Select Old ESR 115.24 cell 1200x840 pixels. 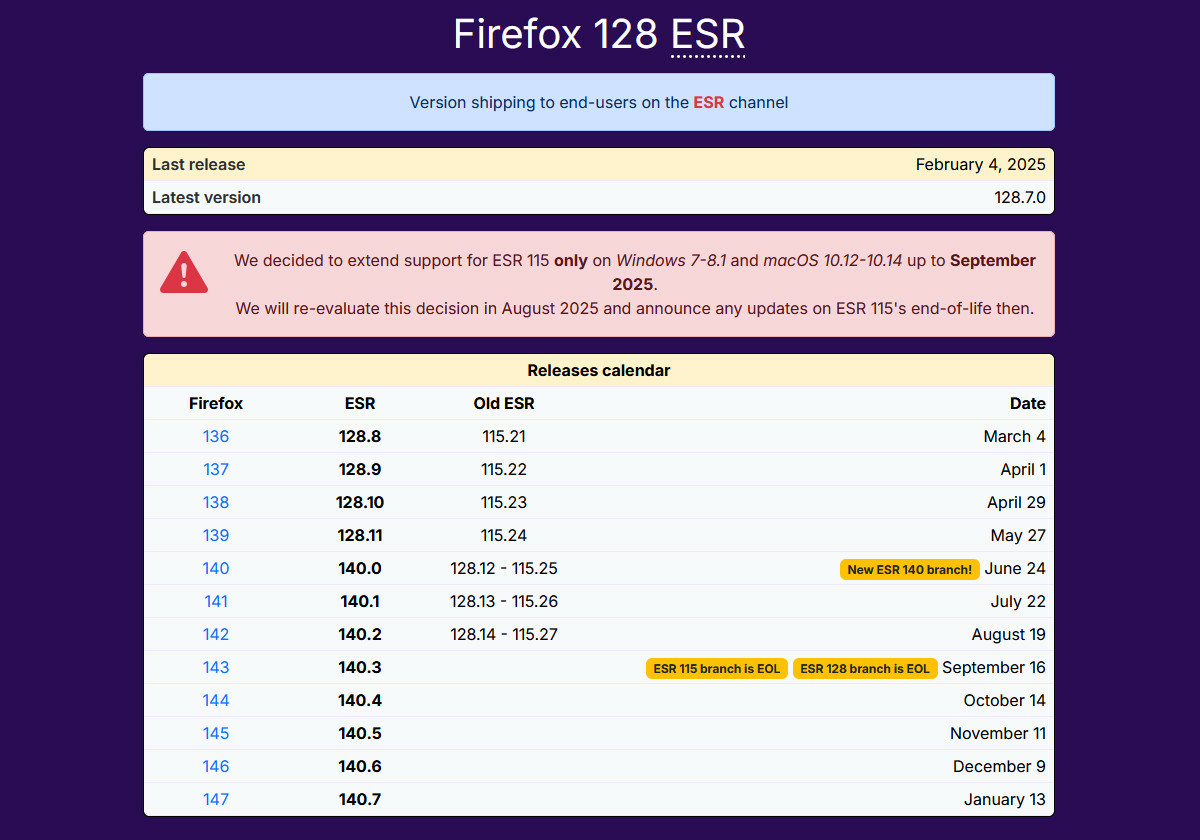pyautogui.click(x=504, y=535)
